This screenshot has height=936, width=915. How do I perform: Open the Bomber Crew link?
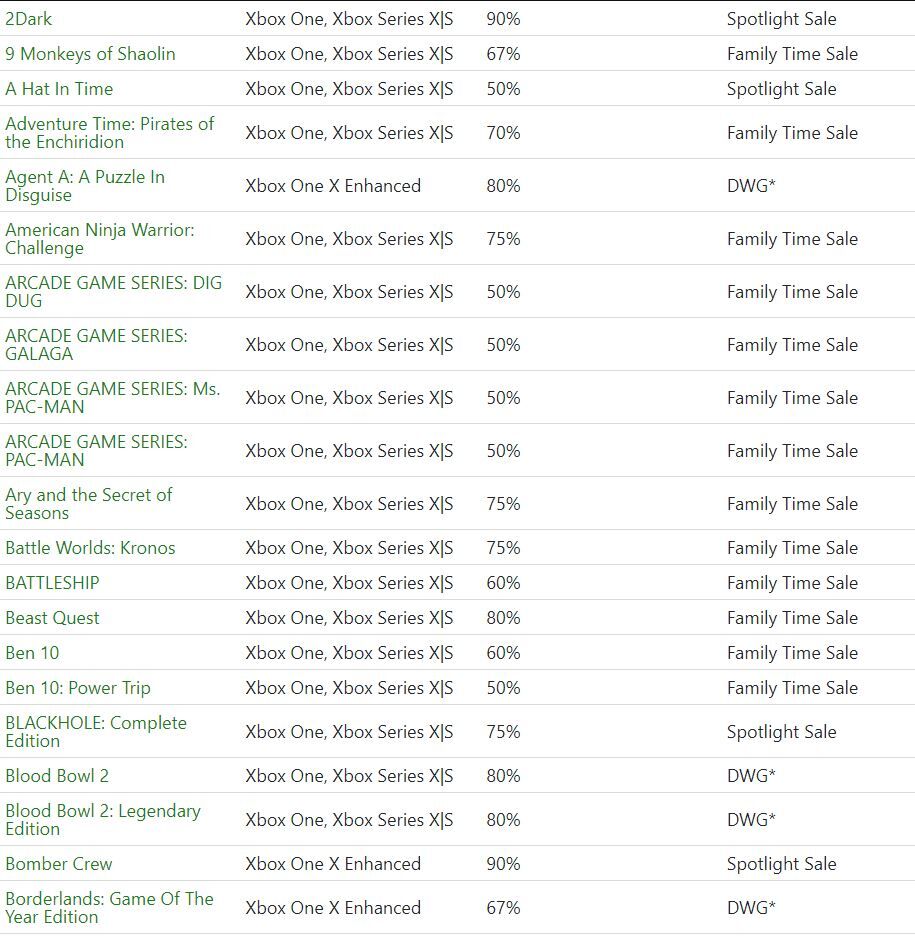tap(58, 864)
